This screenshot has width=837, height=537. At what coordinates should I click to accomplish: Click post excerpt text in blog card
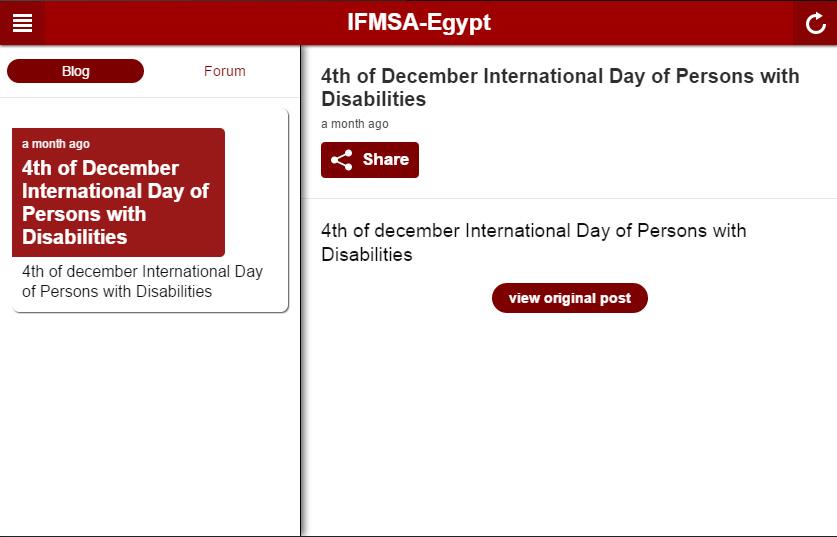click(x=142, y=281)
